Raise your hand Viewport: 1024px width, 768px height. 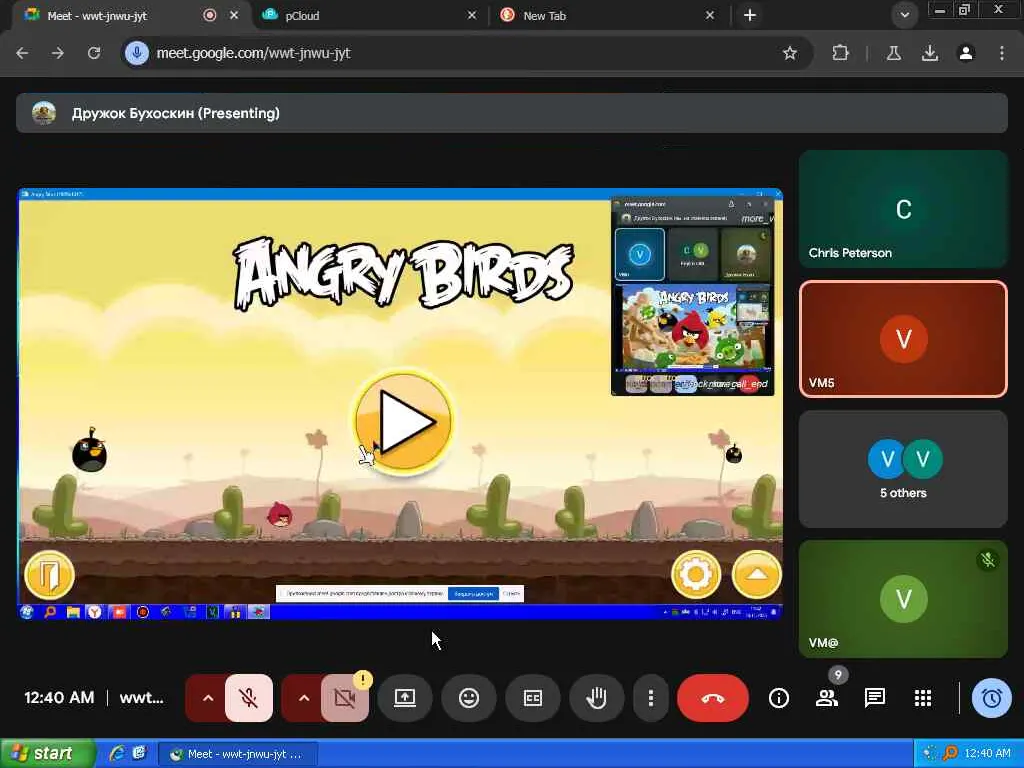[596, 698]
